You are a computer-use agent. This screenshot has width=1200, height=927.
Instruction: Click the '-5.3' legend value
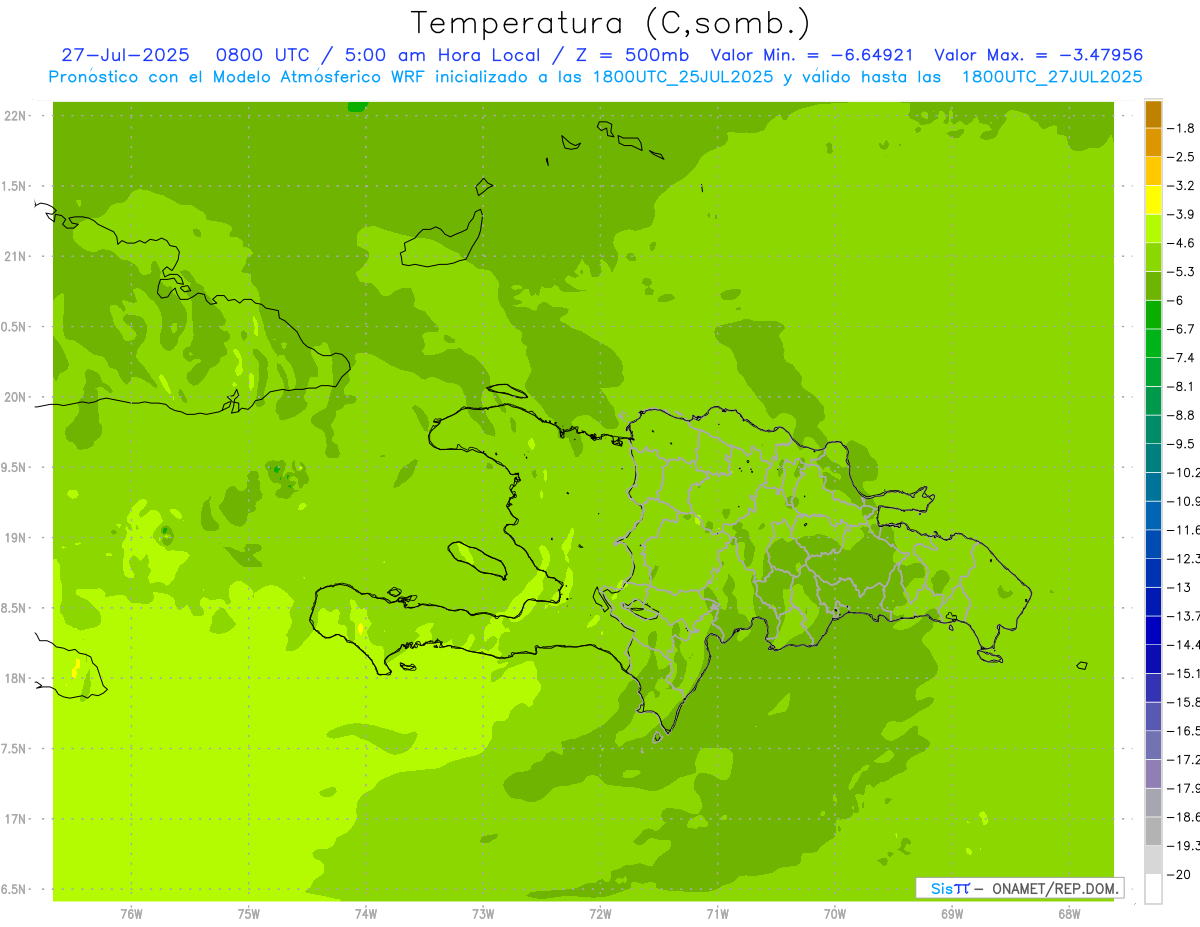pyautogui.click(x=1181, y=271)
